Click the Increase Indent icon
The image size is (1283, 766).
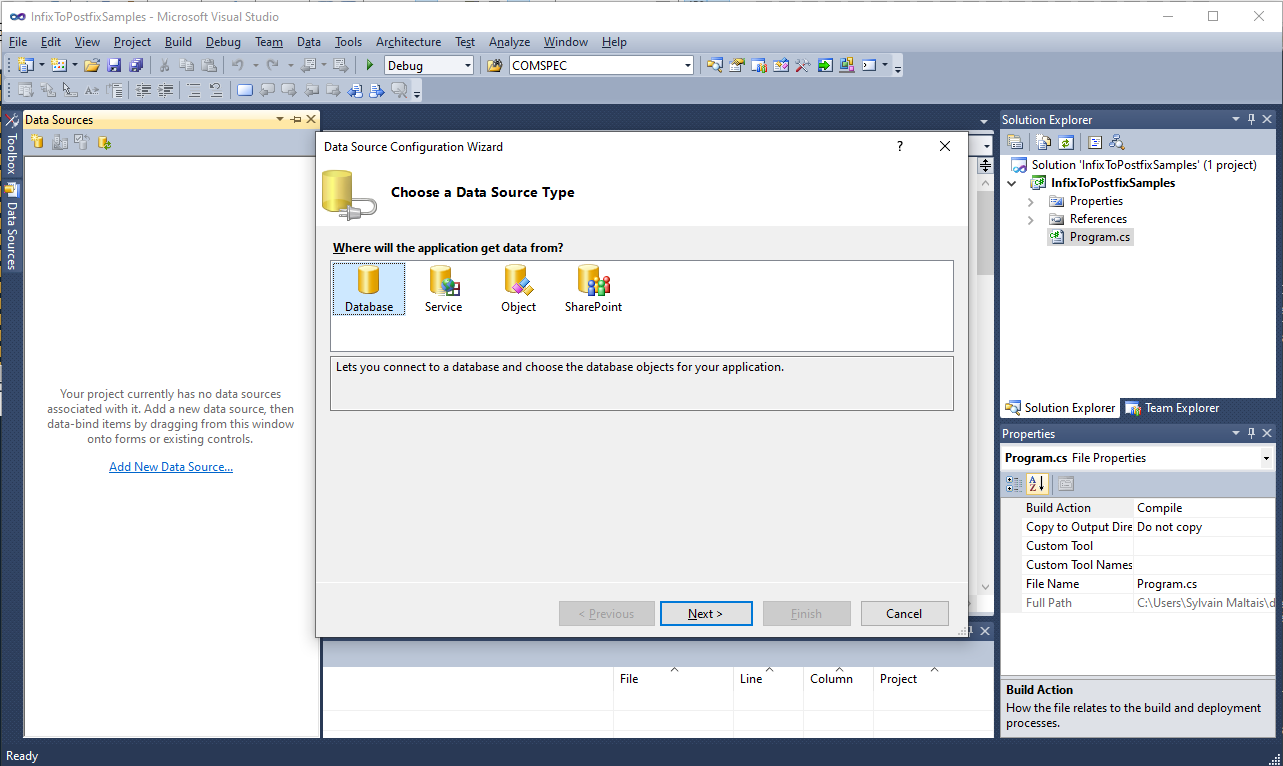(x=166, y=90)
